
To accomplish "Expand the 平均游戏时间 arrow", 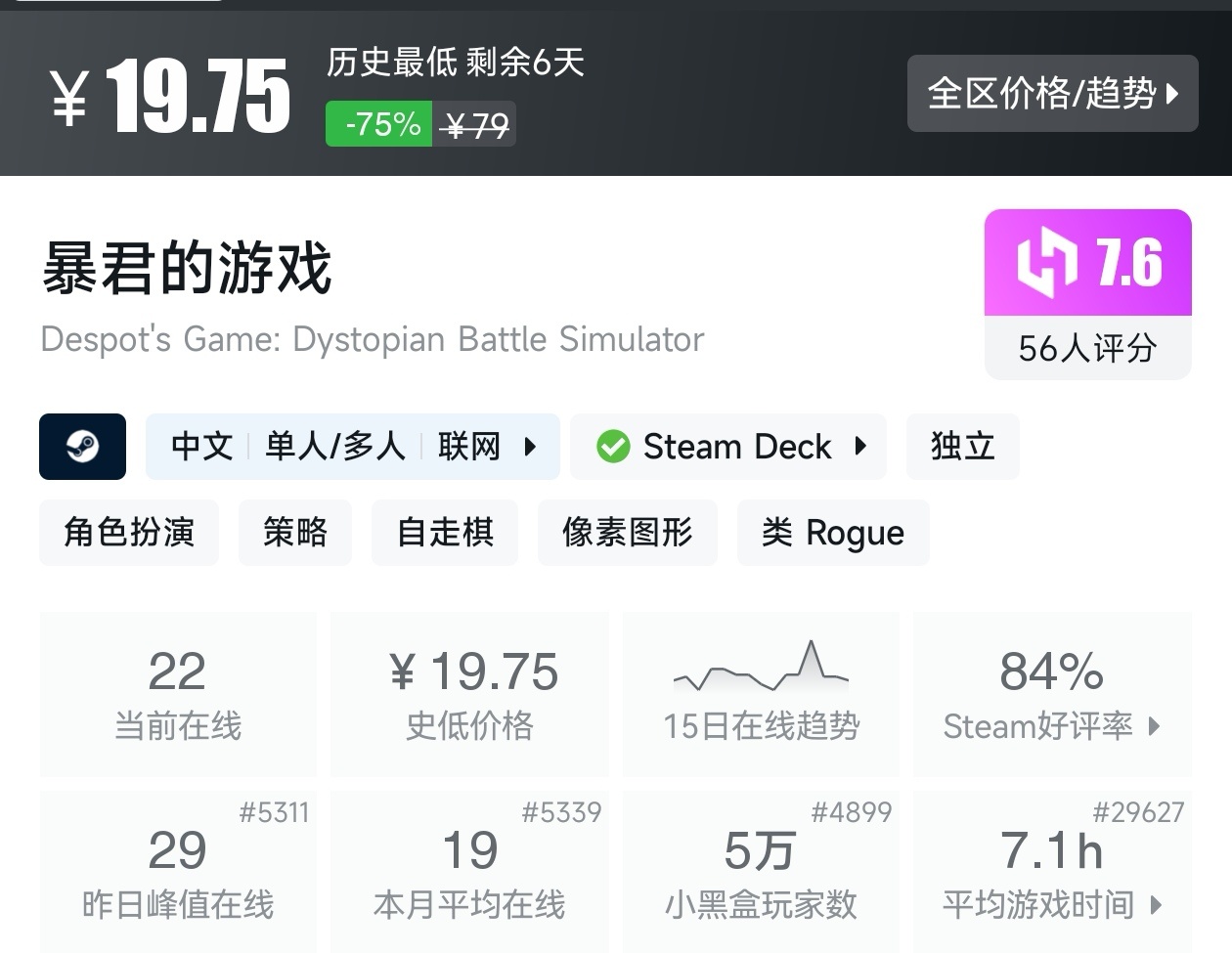I will coord(1157,905).
